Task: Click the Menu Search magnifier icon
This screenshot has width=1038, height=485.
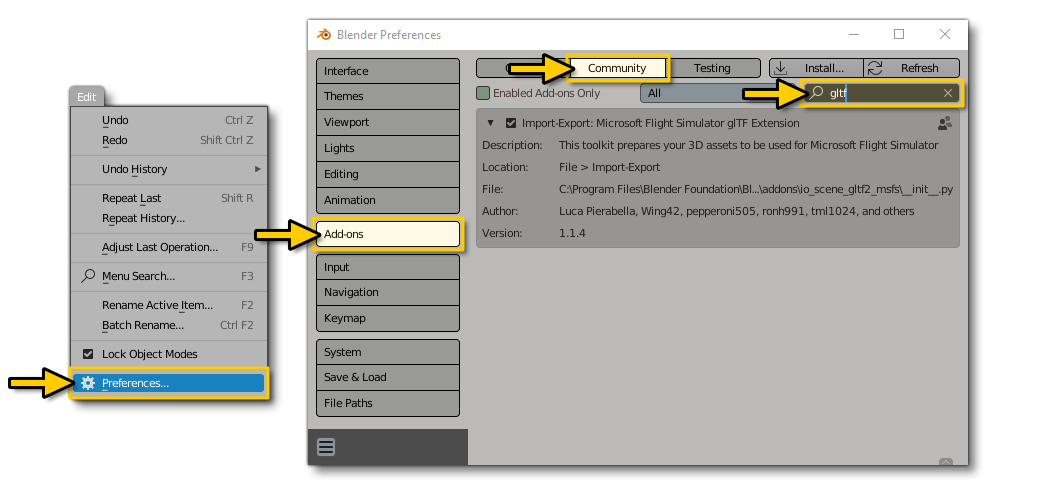Action: tap(88, 276)
